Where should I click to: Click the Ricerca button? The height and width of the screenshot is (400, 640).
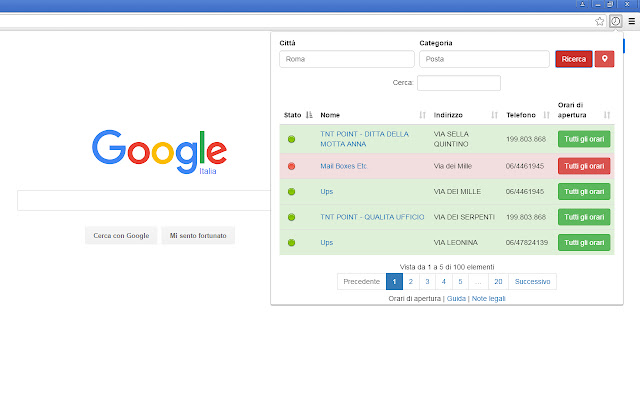[x=573, y=59]
